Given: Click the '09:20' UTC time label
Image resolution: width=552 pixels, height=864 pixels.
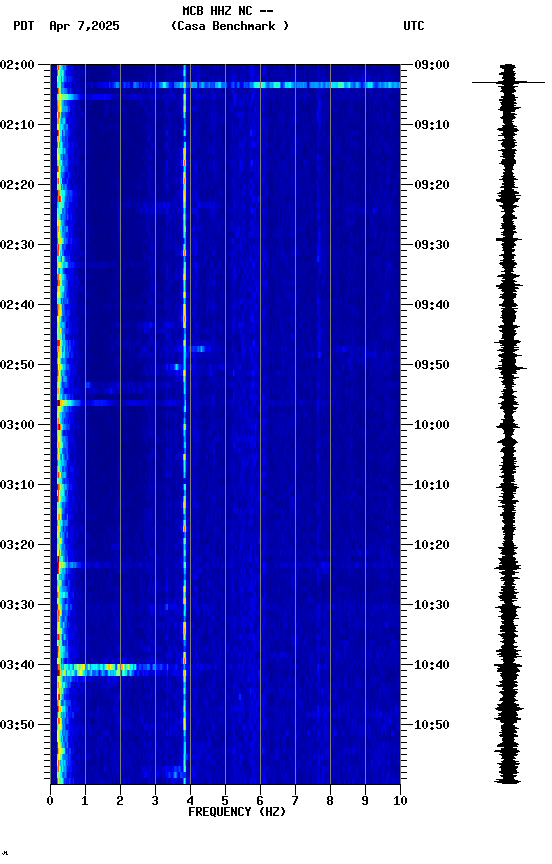Looking at the screenshot, I should tap(432, 185).
